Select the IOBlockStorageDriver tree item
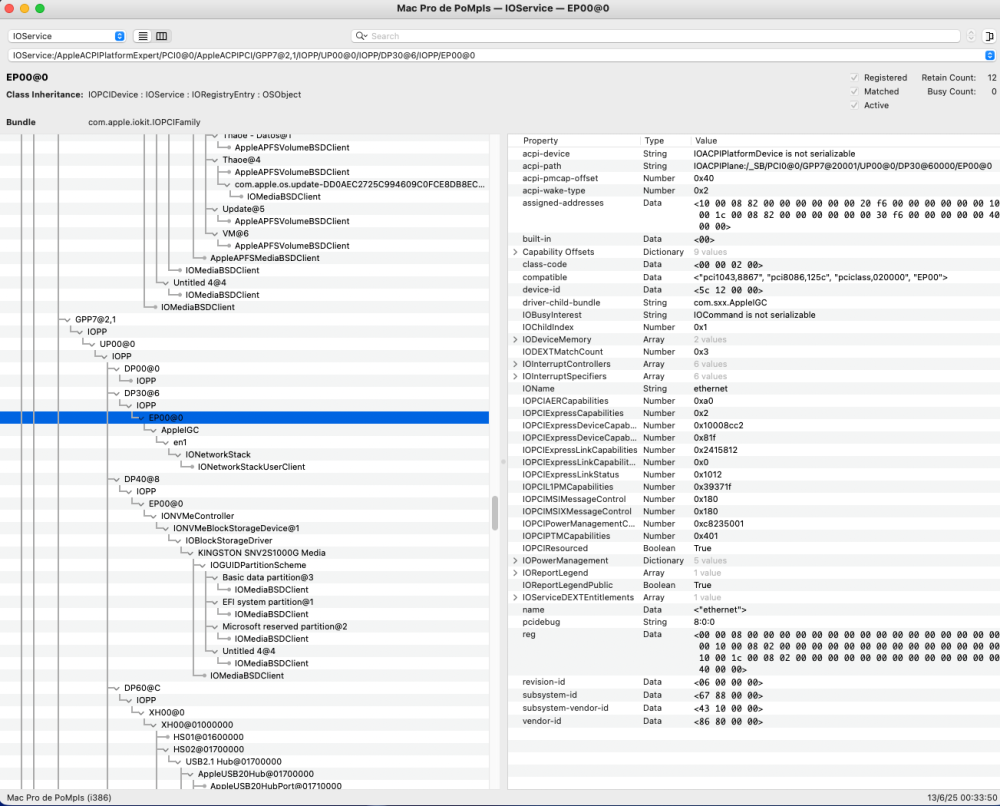The height and width of the screenshot is (806, 1000). click(x=228, y=541)
